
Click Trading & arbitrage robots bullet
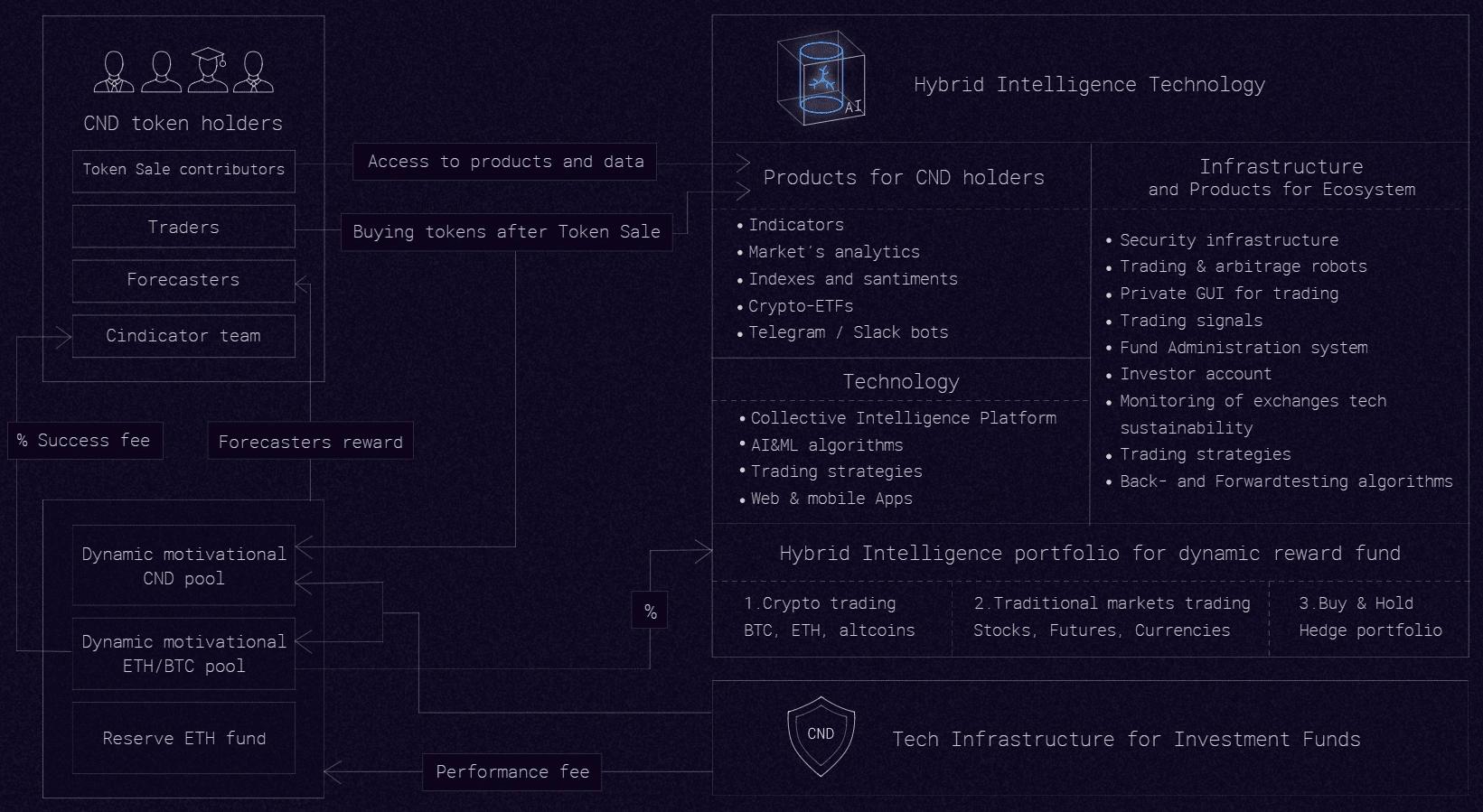(x=1237, y=266)
